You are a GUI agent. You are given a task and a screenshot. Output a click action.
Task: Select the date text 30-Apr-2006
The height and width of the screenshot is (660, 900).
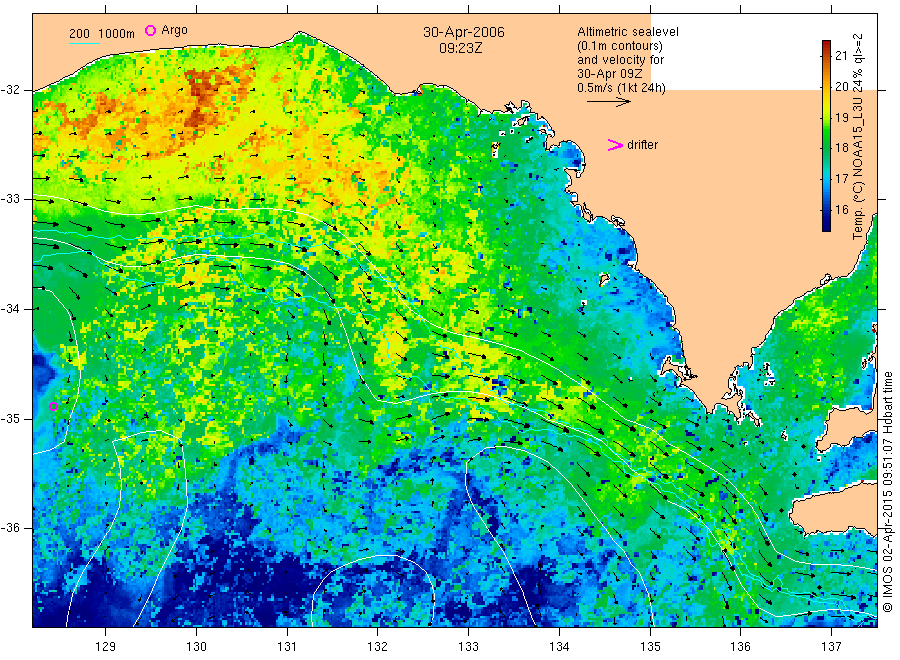[464, 32]
